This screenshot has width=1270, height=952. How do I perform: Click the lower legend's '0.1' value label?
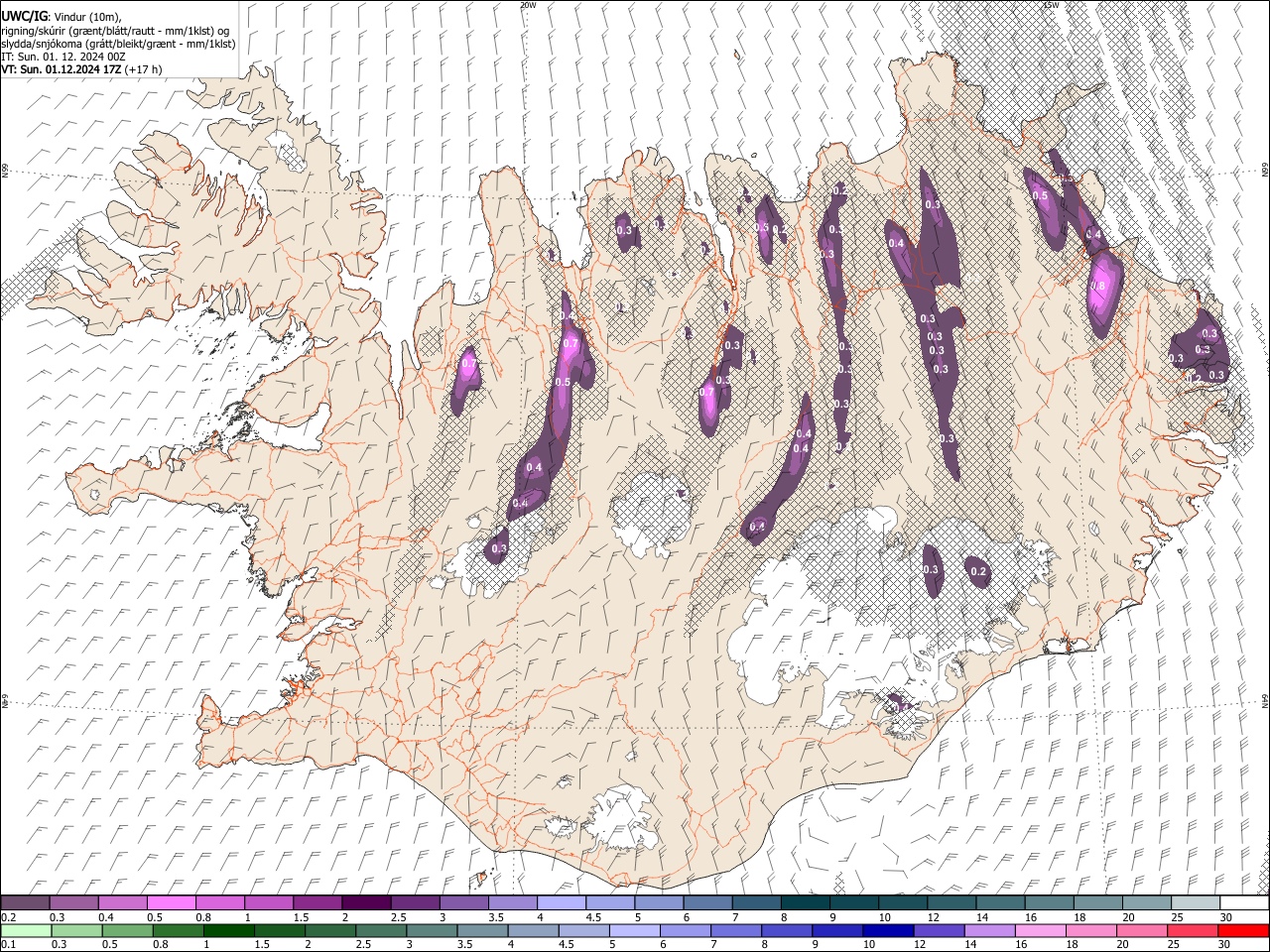[x=8, y=945]
